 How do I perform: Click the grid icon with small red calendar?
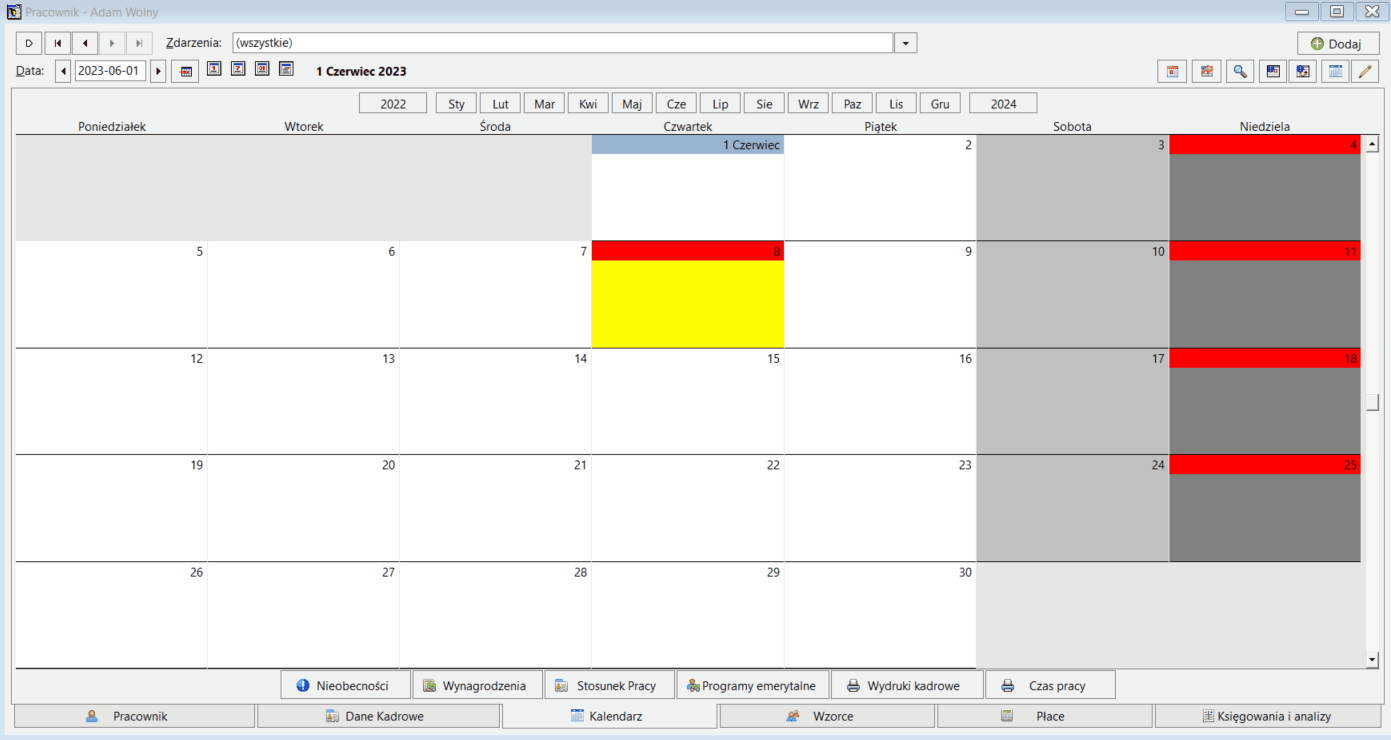coord(1273,71)
